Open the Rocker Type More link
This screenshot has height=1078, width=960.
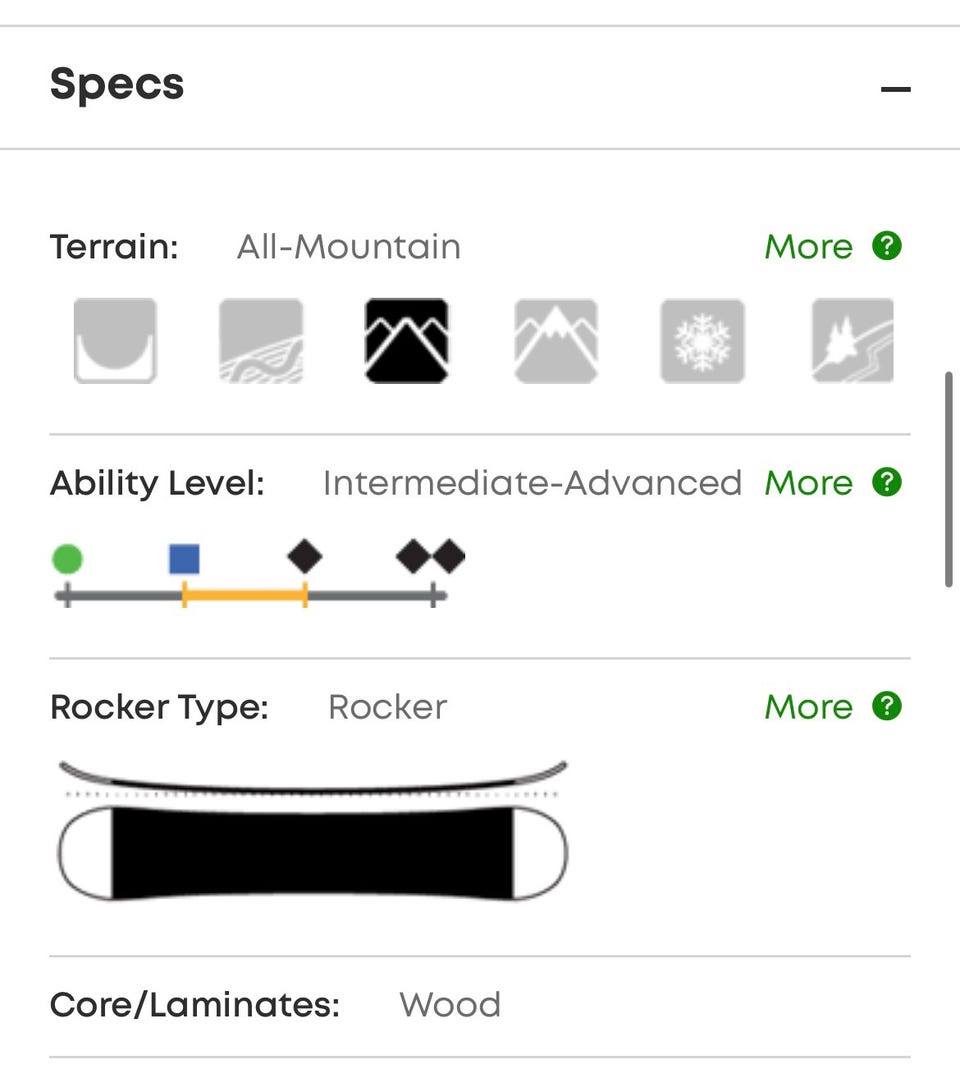pos(808,708)
